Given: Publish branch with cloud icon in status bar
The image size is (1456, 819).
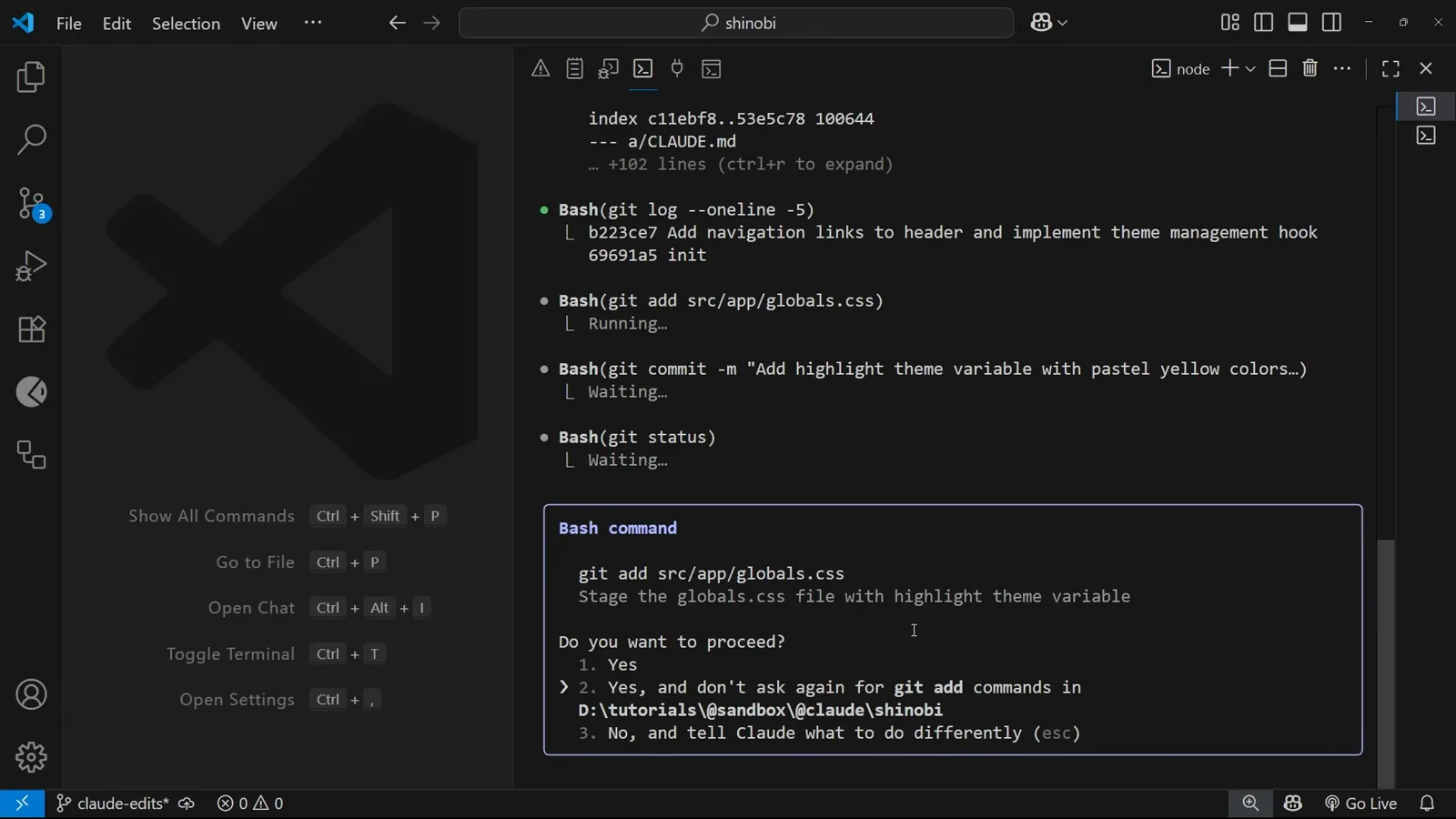Looking at the screenshot, I should pos(187,804).
